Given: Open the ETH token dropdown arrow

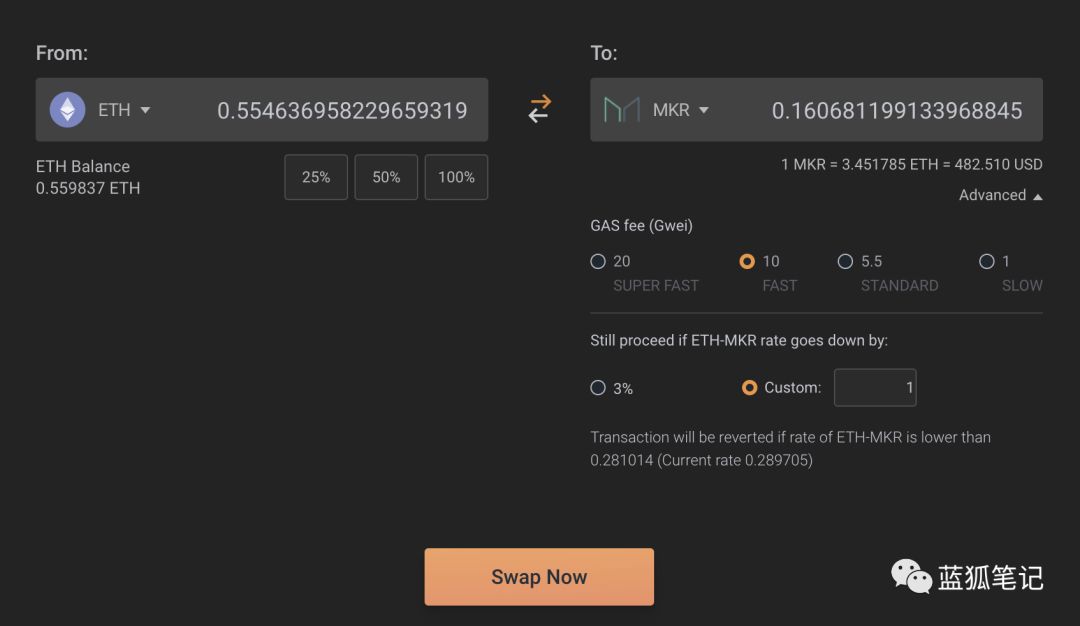Looking at the screenshot, I should click(145, 110).
